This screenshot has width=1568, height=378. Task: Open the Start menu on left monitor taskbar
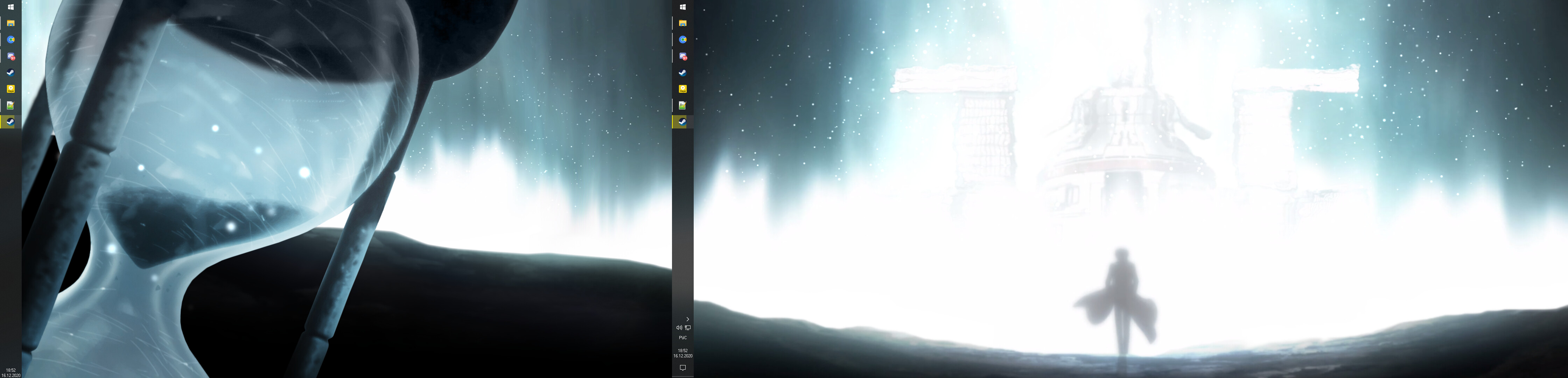(11, 7)
